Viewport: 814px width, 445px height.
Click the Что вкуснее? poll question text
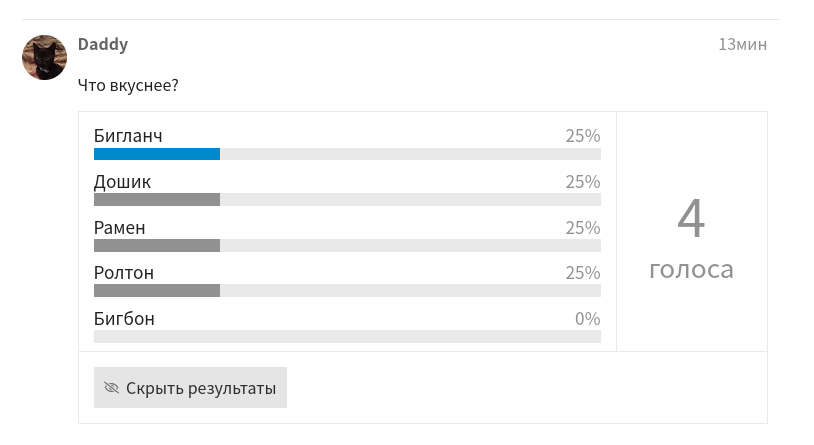coord(128,85)
